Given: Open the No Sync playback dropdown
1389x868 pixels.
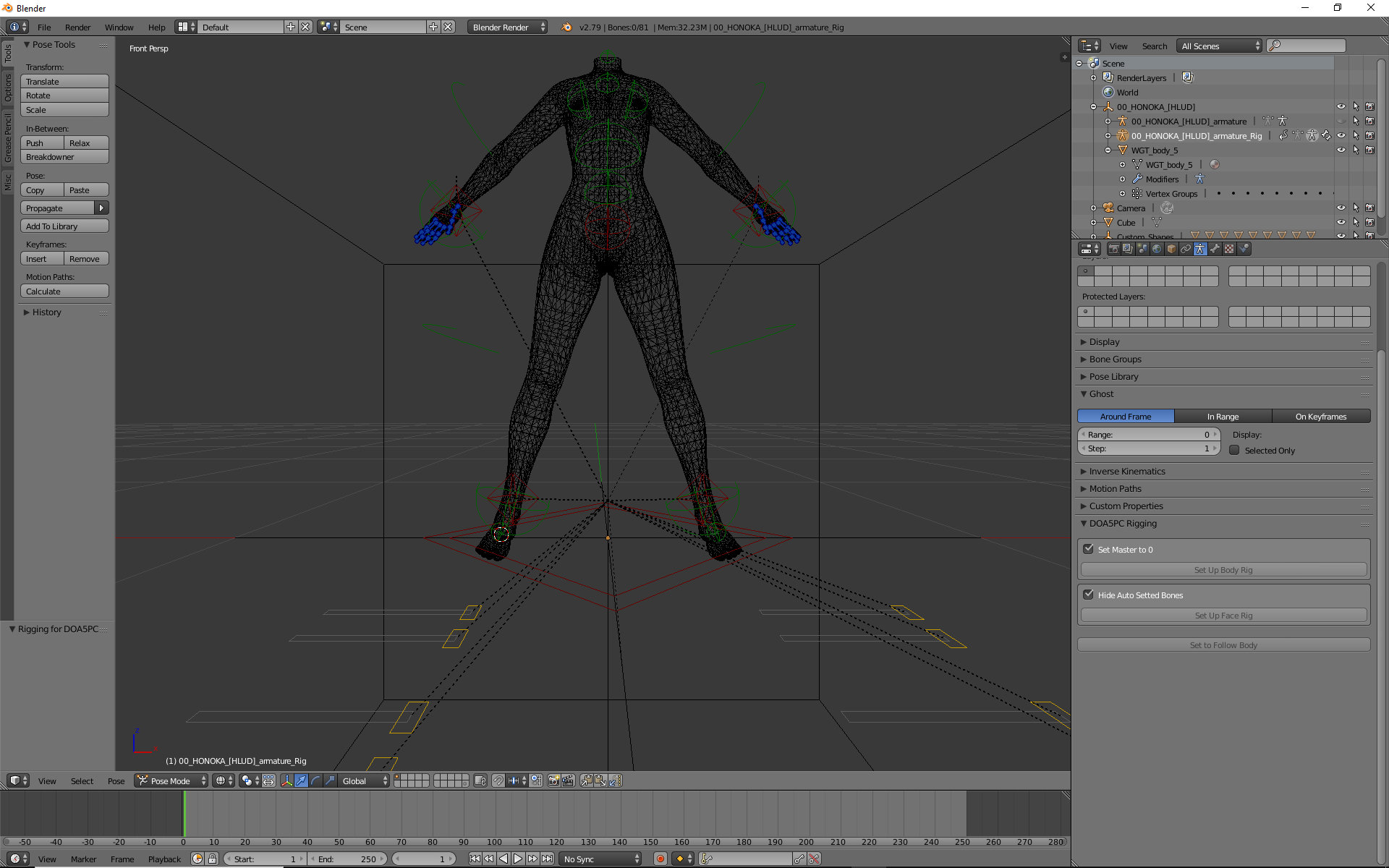Looking at the screenshot, I should pos(601,859).
